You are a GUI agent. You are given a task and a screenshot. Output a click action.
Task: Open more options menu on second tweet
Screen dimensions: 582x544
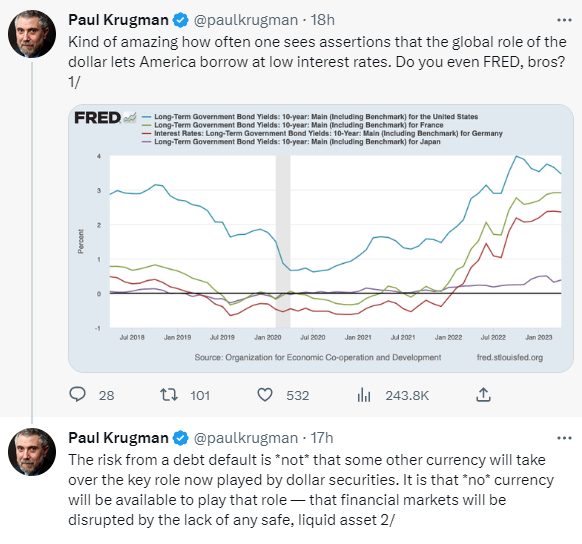[564, 438]
